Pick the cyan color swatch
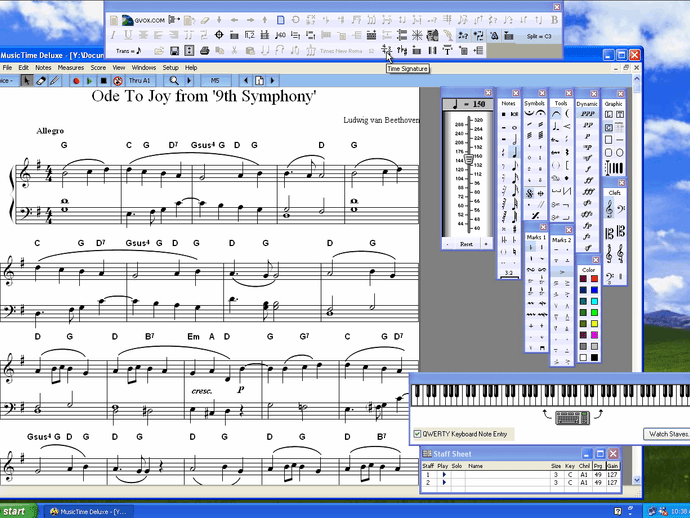 (x=594, y=301)
